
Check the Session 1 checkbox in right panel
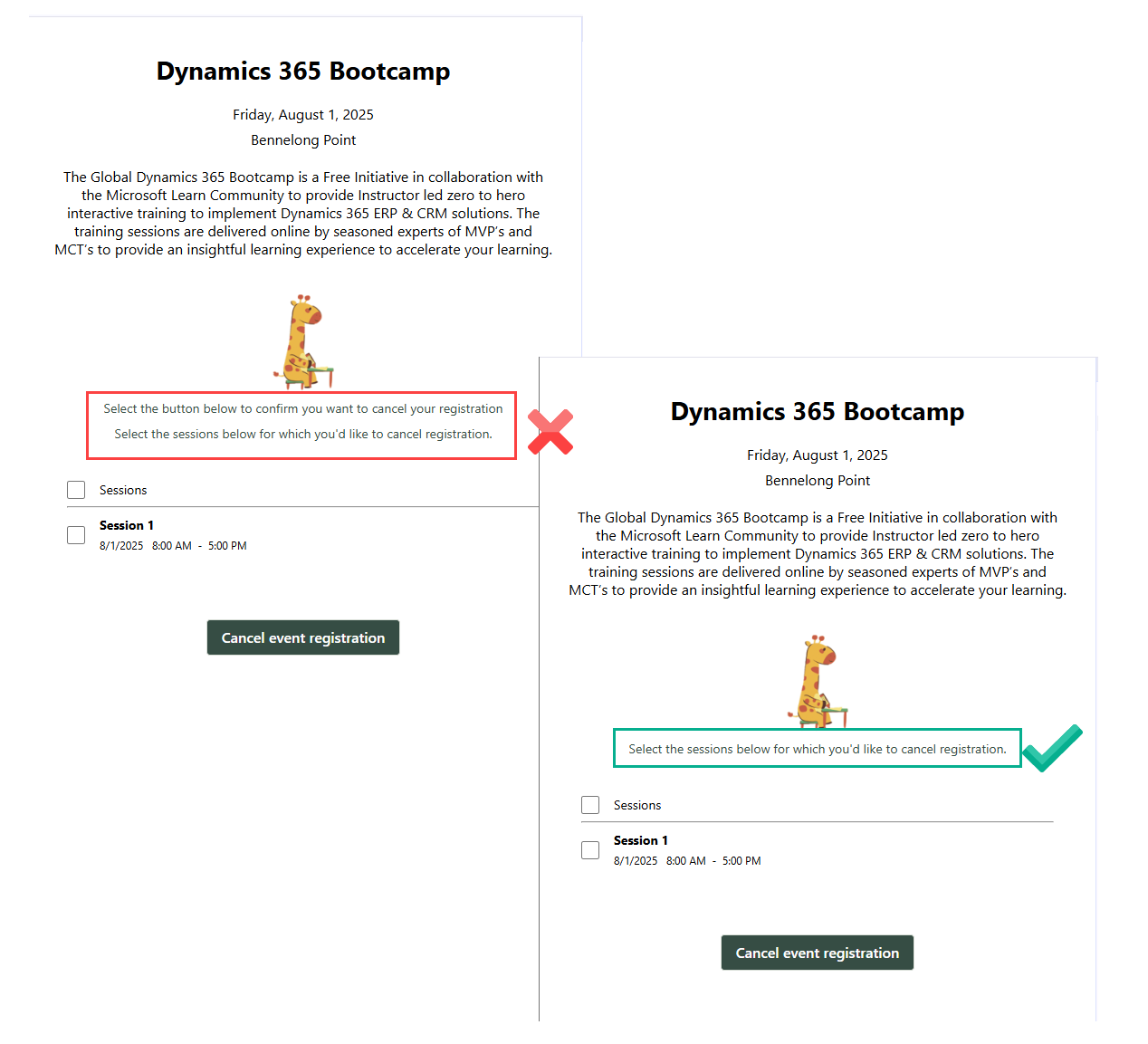590,850
